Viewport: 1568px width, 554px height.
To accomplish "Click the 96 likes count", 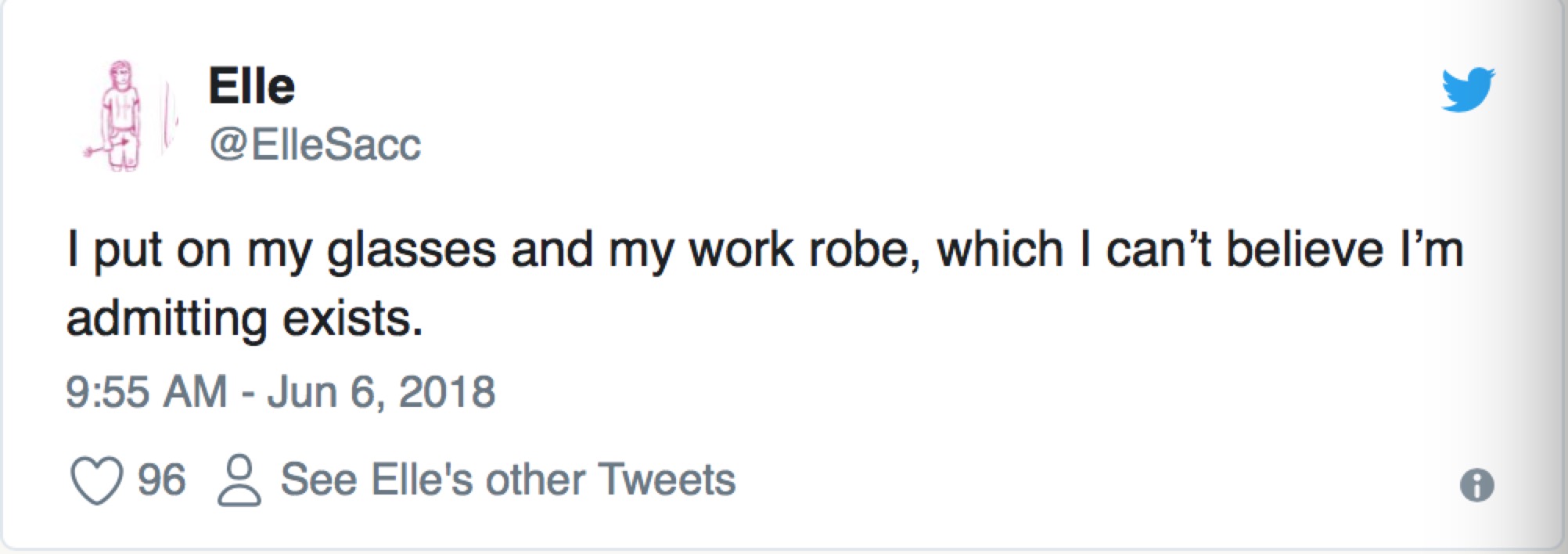I will pyautogui.click(x=162, y=479).
